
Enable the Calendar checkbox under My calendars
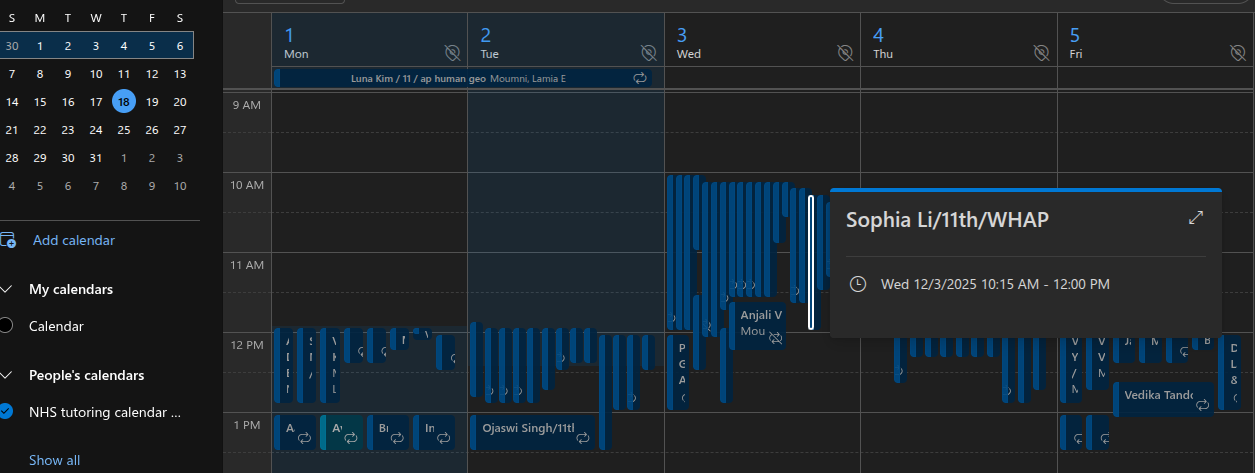click(x=8, y=326)
